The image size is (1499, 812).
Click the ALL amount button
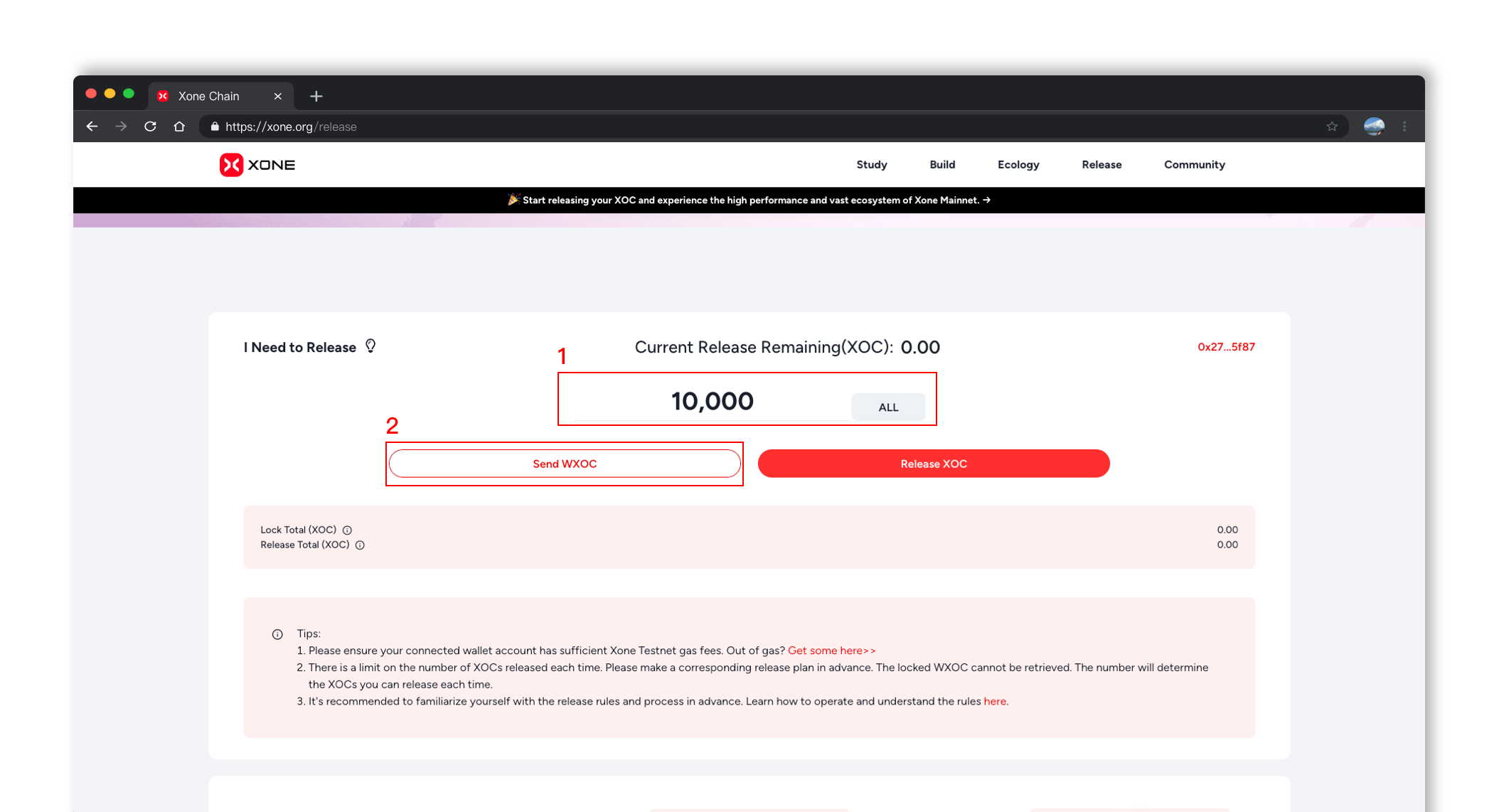[x=888, y=407]
